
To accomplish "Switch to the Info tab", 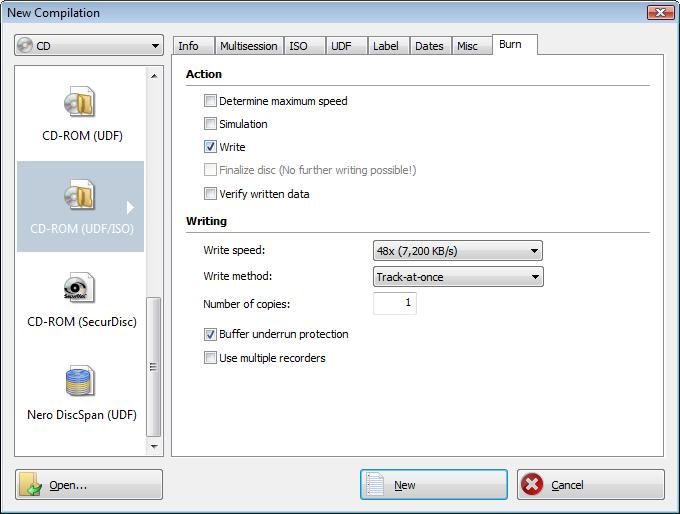I will coord(193,46).
